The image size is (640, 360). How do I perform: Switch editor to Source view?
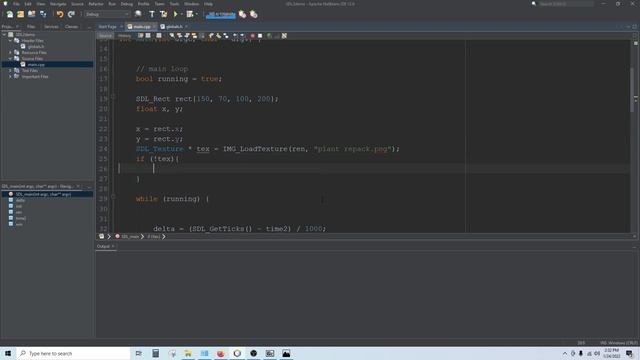[x=105, y=36]
